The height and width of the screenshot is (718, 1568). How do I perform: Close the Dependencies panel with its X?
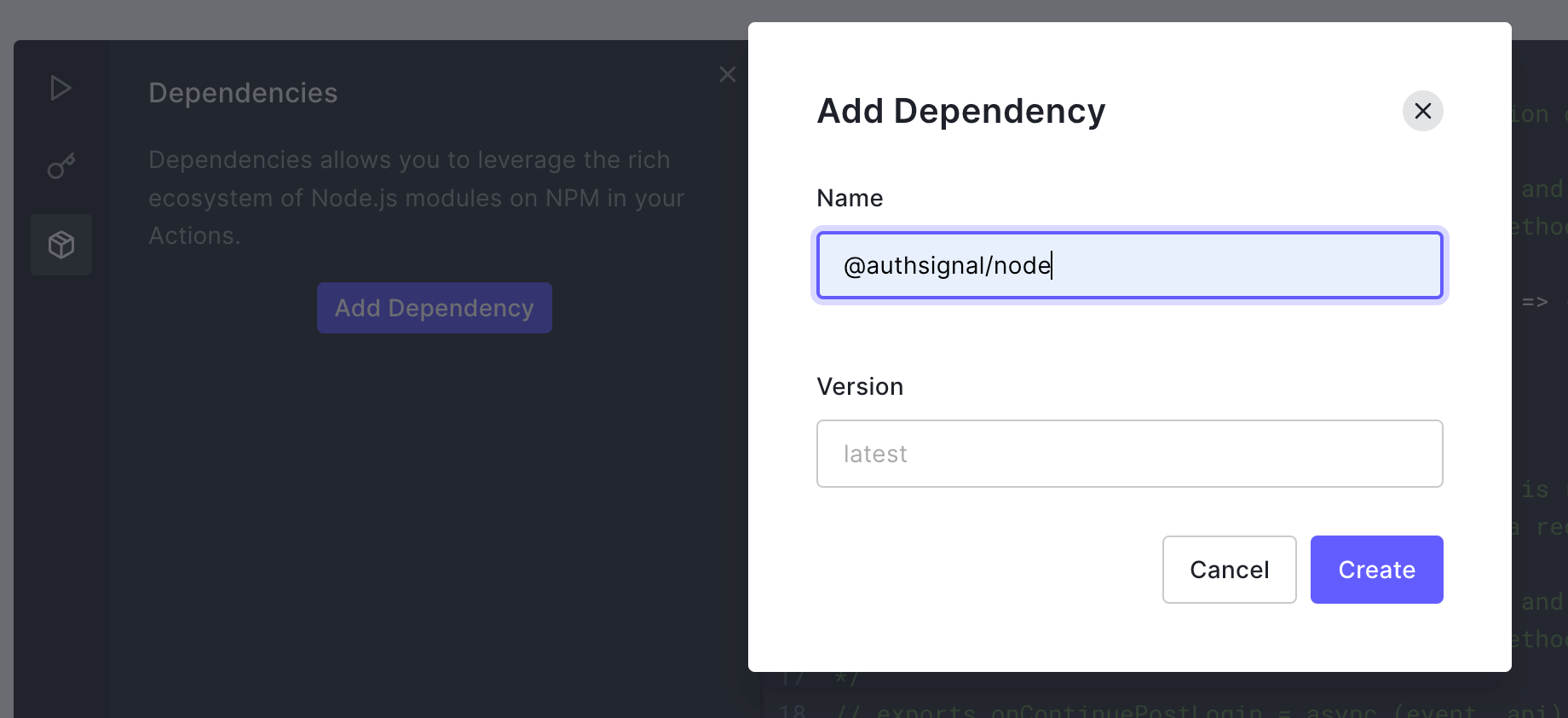pyautogui.click(x=727, y=74)
